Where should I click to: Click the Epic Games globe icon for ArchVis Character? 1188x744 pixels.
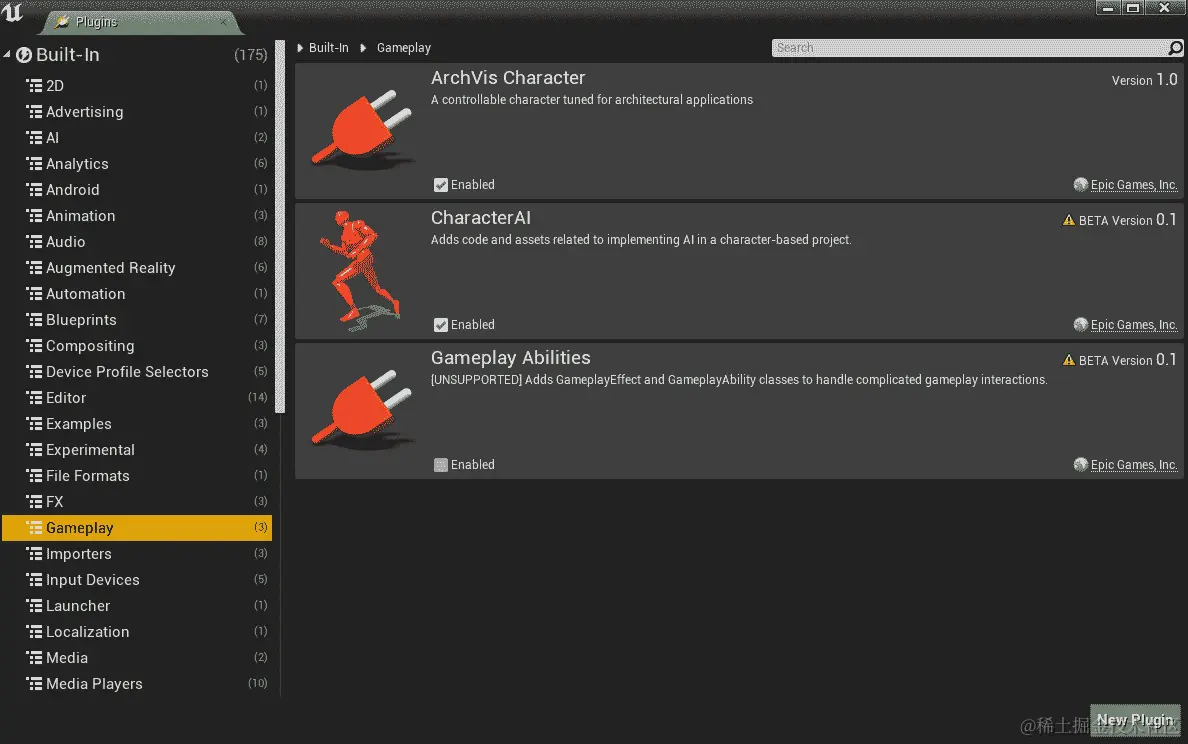pos(1080,184)
